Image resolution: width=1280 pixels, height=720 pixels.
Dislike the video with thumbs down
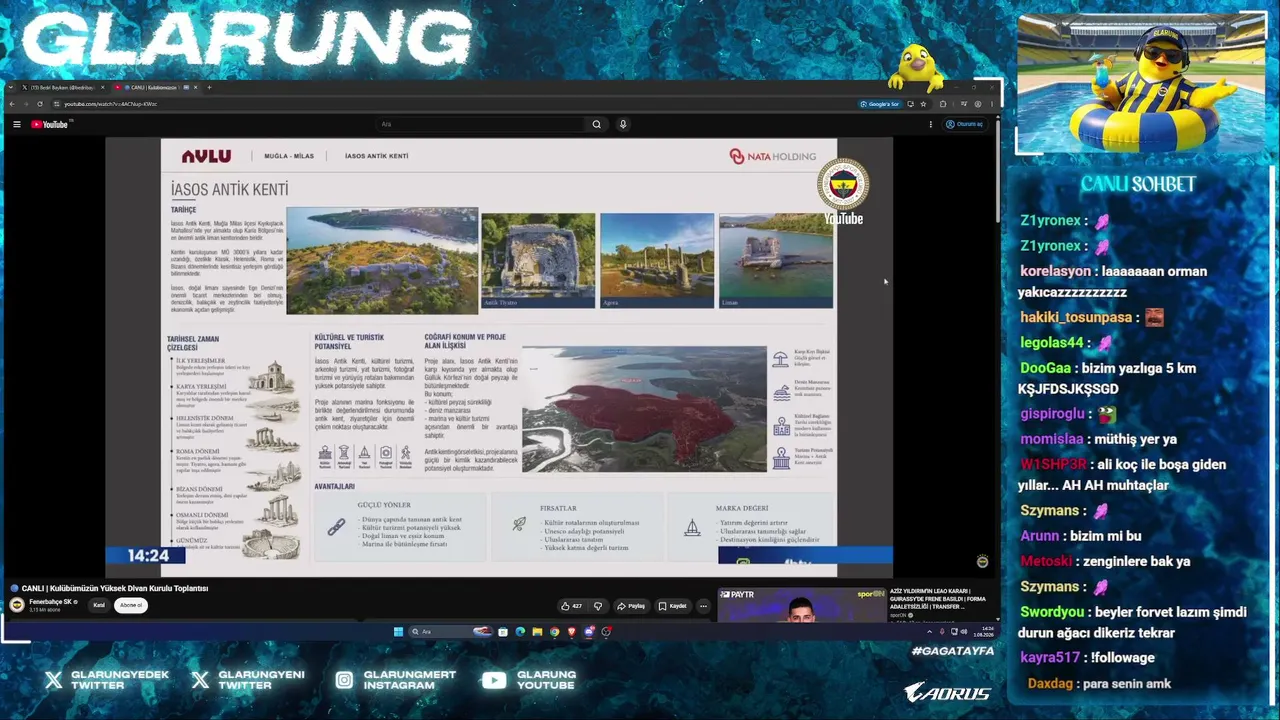(598, 606)
